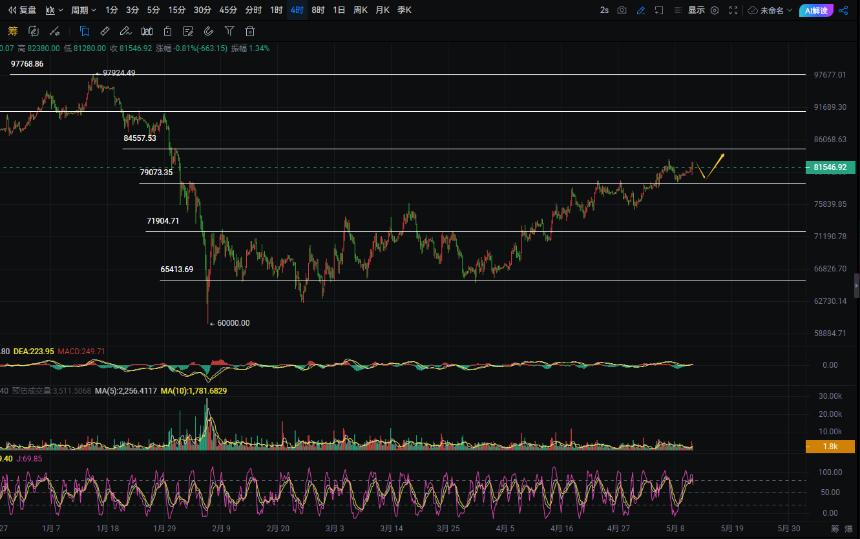Screen dimensions: 860x539
Task: Select the 84557.53 horizontal line label
Action: (x=140, y=138)
